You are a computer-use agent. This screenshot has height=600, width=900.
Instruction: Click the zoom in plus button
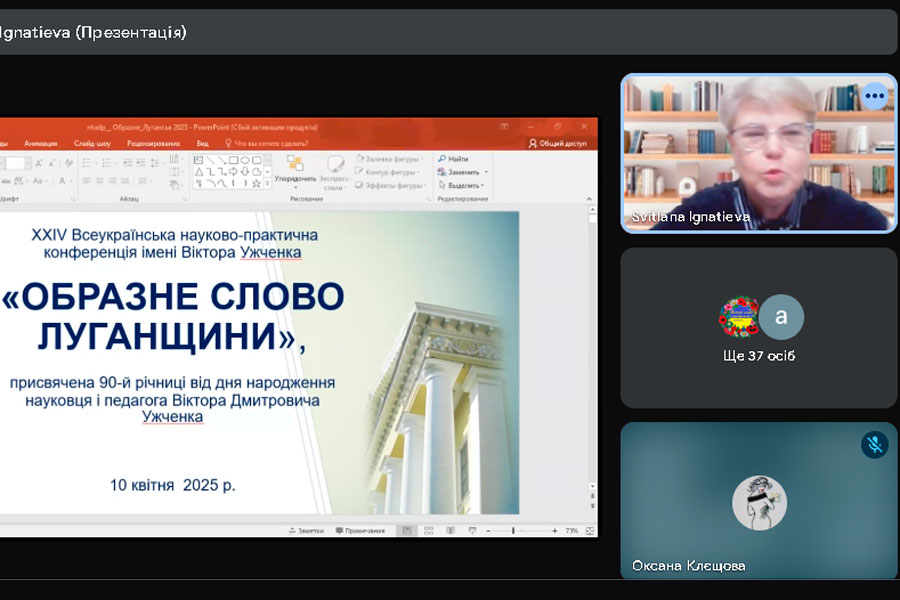(x=554, y=531)
